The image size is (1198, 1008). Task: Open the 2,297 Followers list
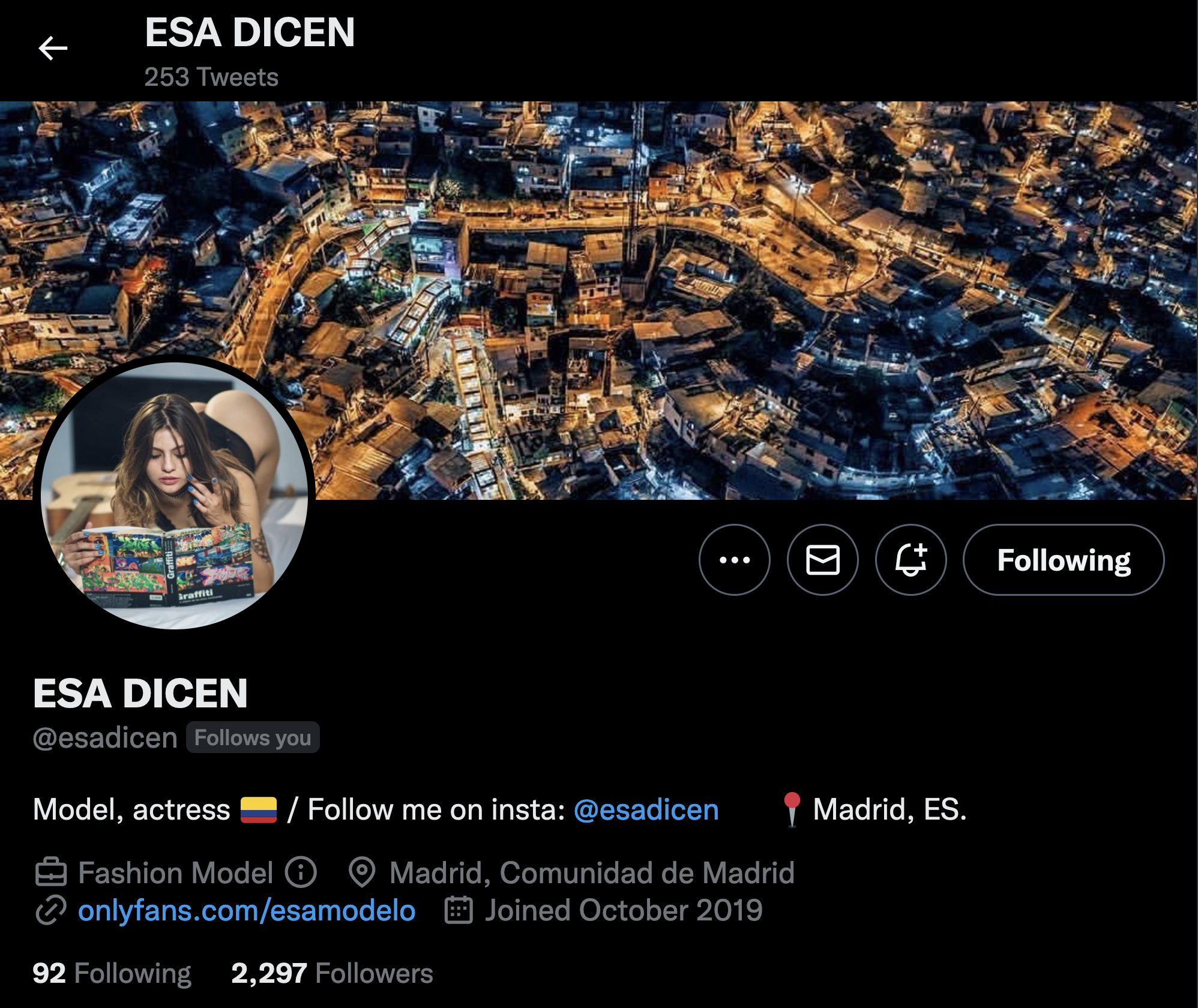(332, 973)
